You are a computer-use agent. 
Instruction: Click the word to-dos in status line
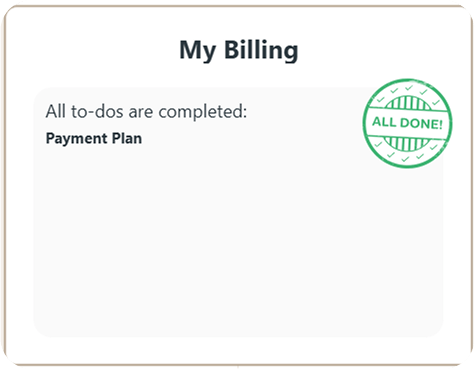97,111
